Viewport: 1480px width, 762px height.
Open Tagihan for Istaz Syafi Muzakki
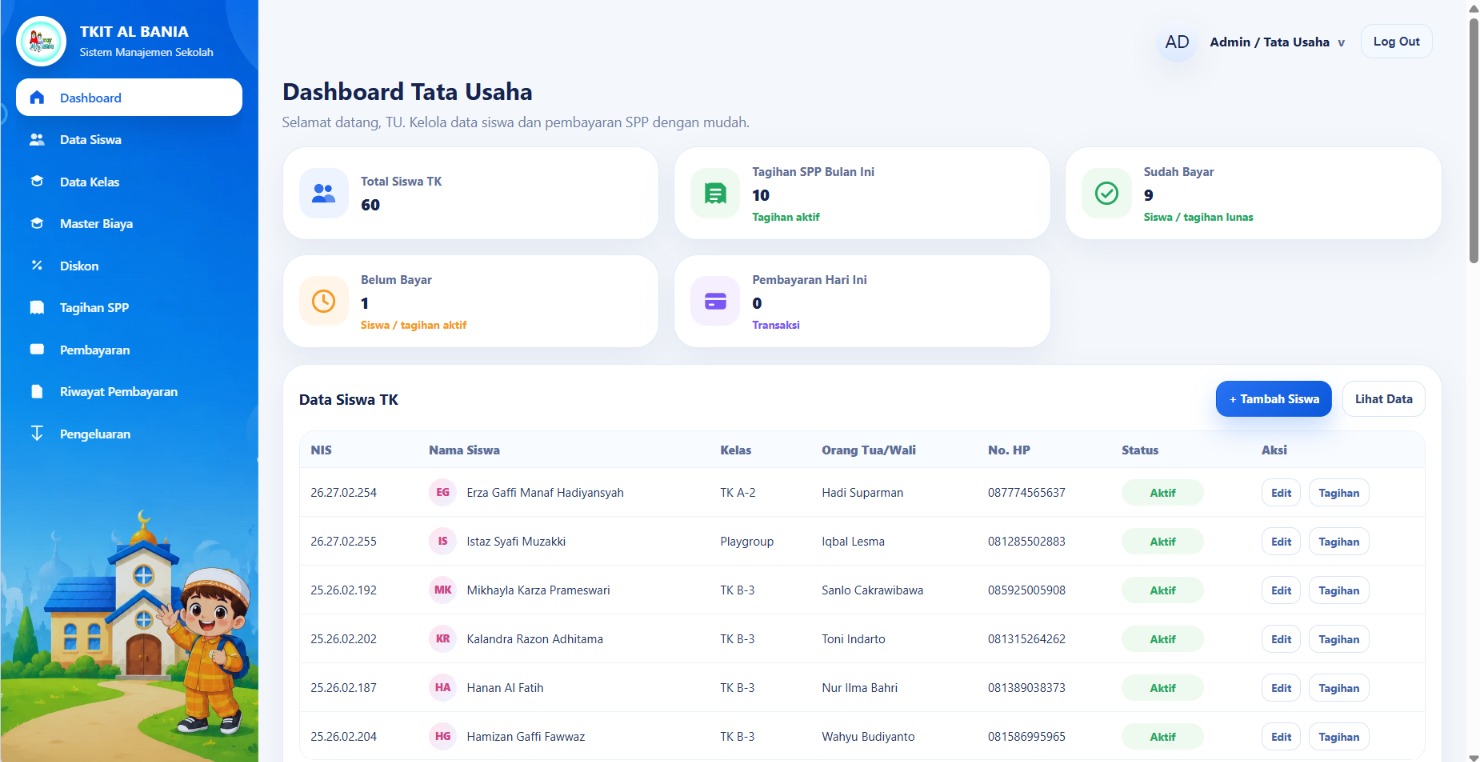[1339, 542]
